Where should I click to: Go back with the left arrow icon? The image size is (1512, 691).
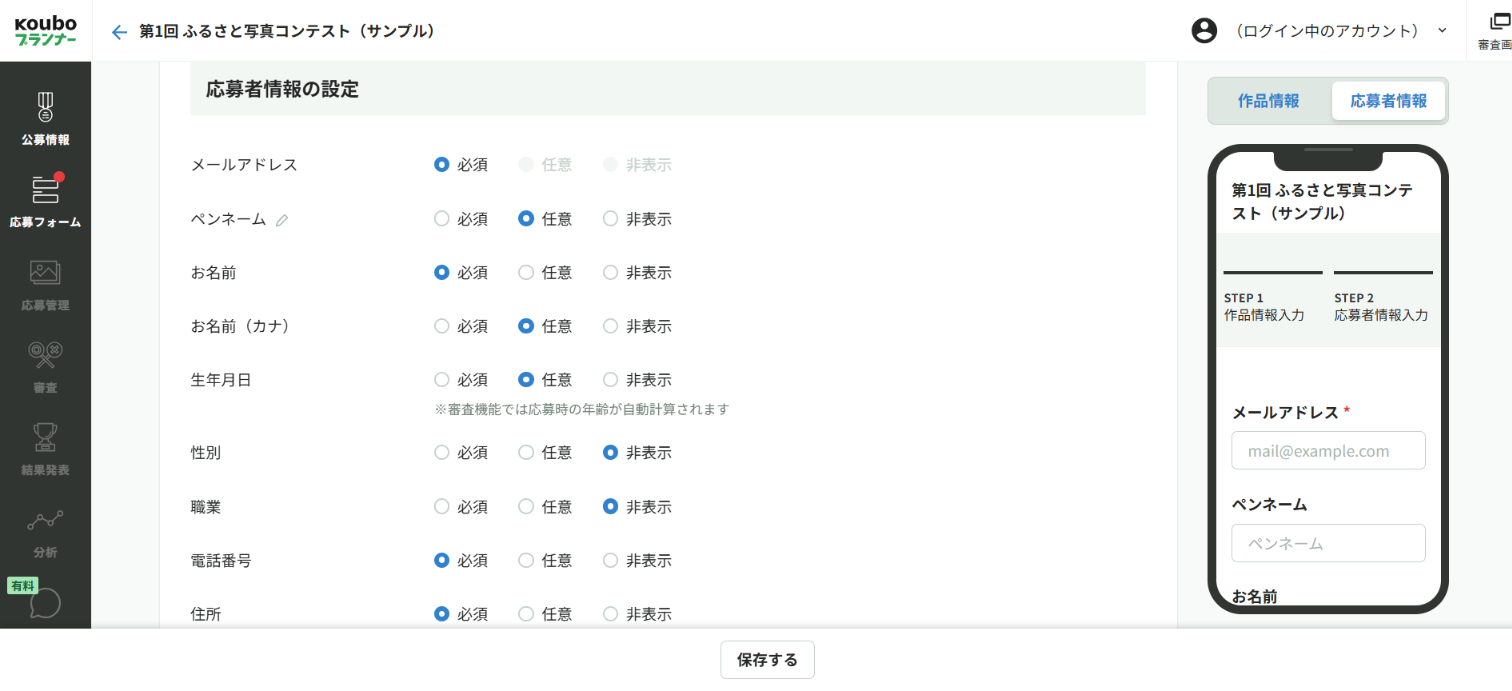(x=119, y=32)
